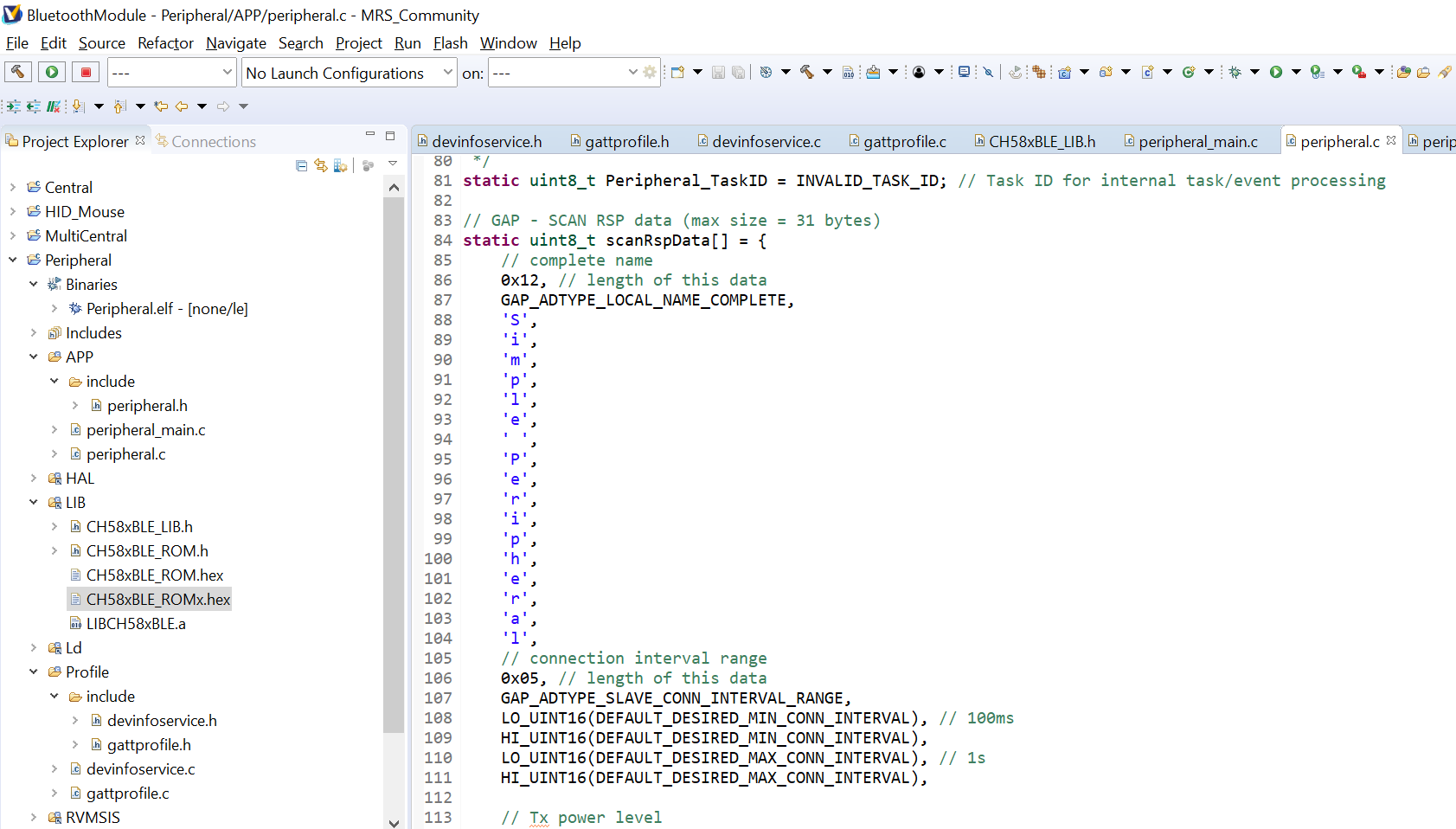
Task: Open the Project Explorer View Menu triangle
Action: [393, 164]
